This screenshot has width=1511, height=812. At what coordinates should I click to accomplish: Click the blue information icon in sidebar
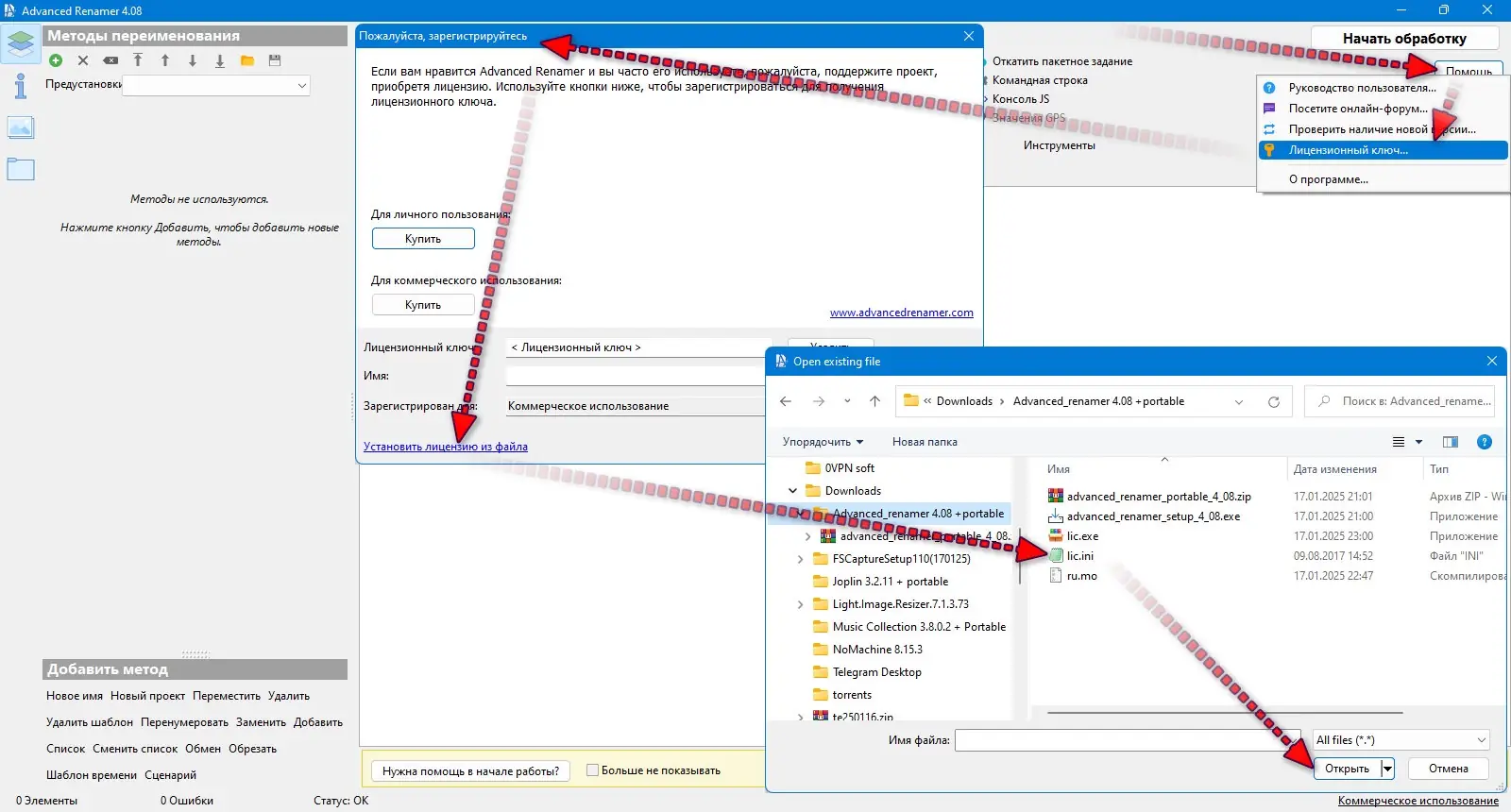[x=20, y=86]
